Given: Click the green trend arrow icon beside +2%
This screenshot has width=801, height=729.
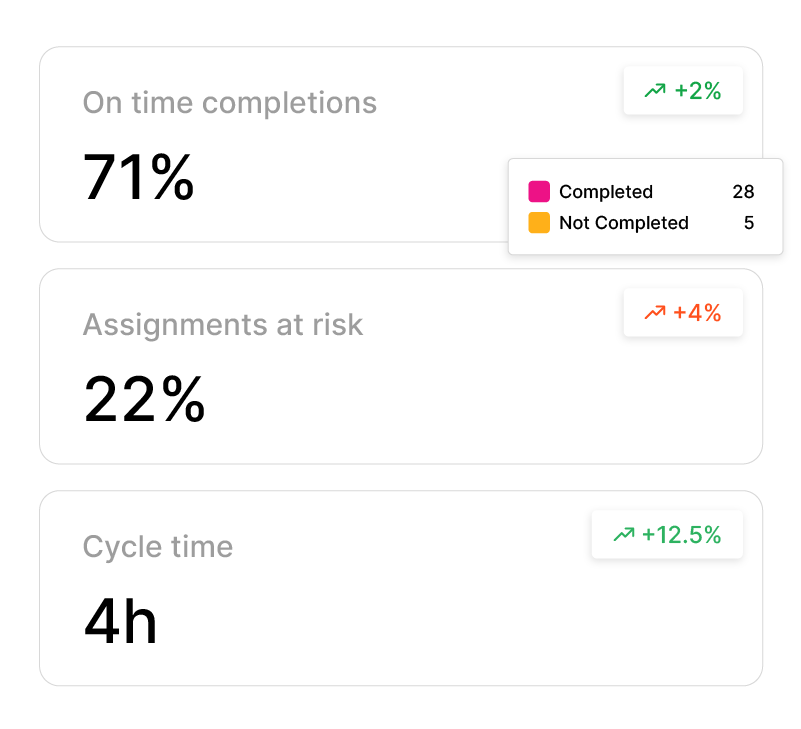Looking at the screenshot, I should click(x=655, y=91).
